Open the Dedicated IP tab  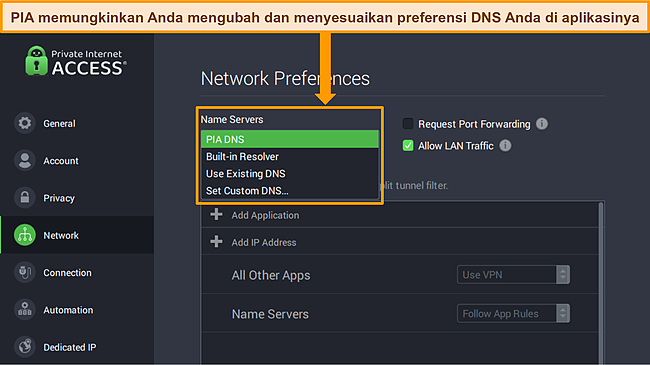[x=77, y=347]
